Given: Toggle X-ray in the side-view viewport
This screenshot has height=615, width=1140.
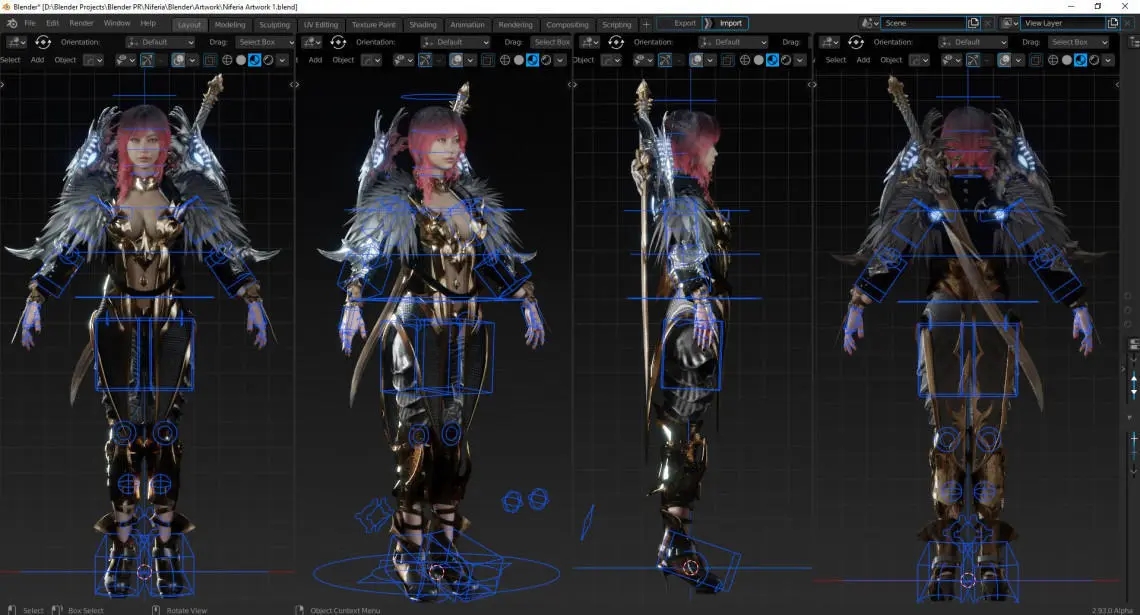Looking at the screenshot, I should [x=727, y=60].
